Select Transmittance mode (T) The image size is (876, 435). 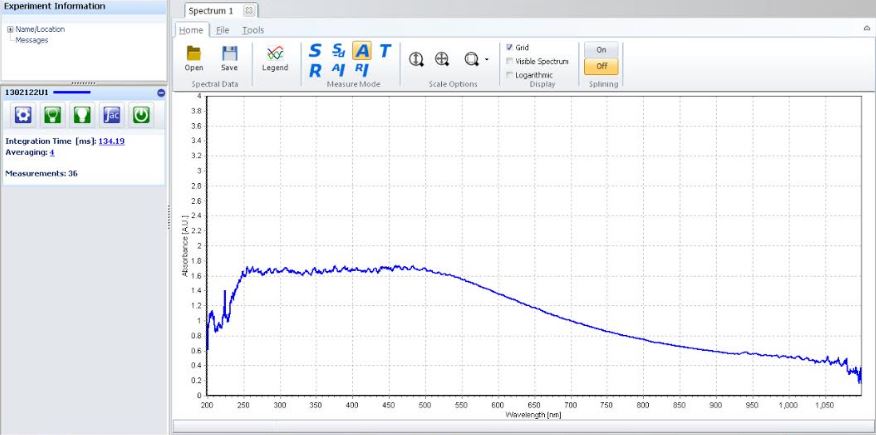pyautogui.click(x=385, y=50)
